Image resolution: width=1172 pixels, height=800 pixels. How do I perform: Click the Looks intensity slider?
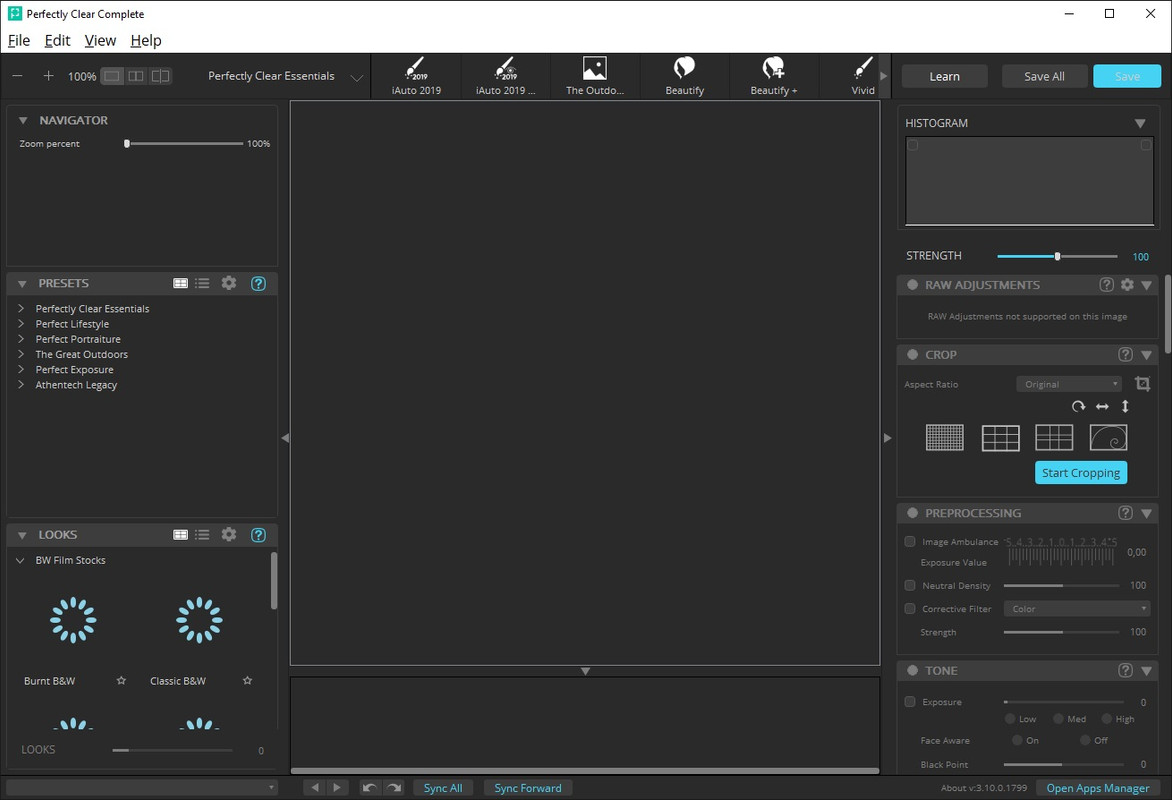pos(173,750)
